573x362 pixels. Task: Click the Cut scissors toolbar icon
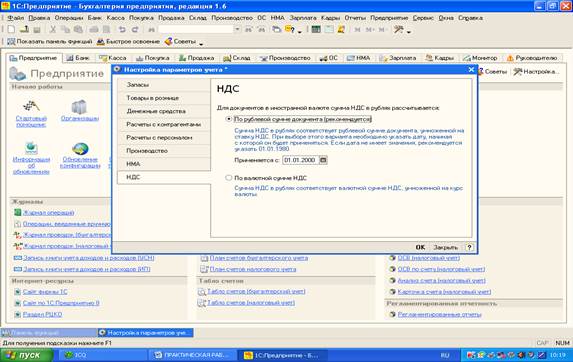[x=53, y=30]
